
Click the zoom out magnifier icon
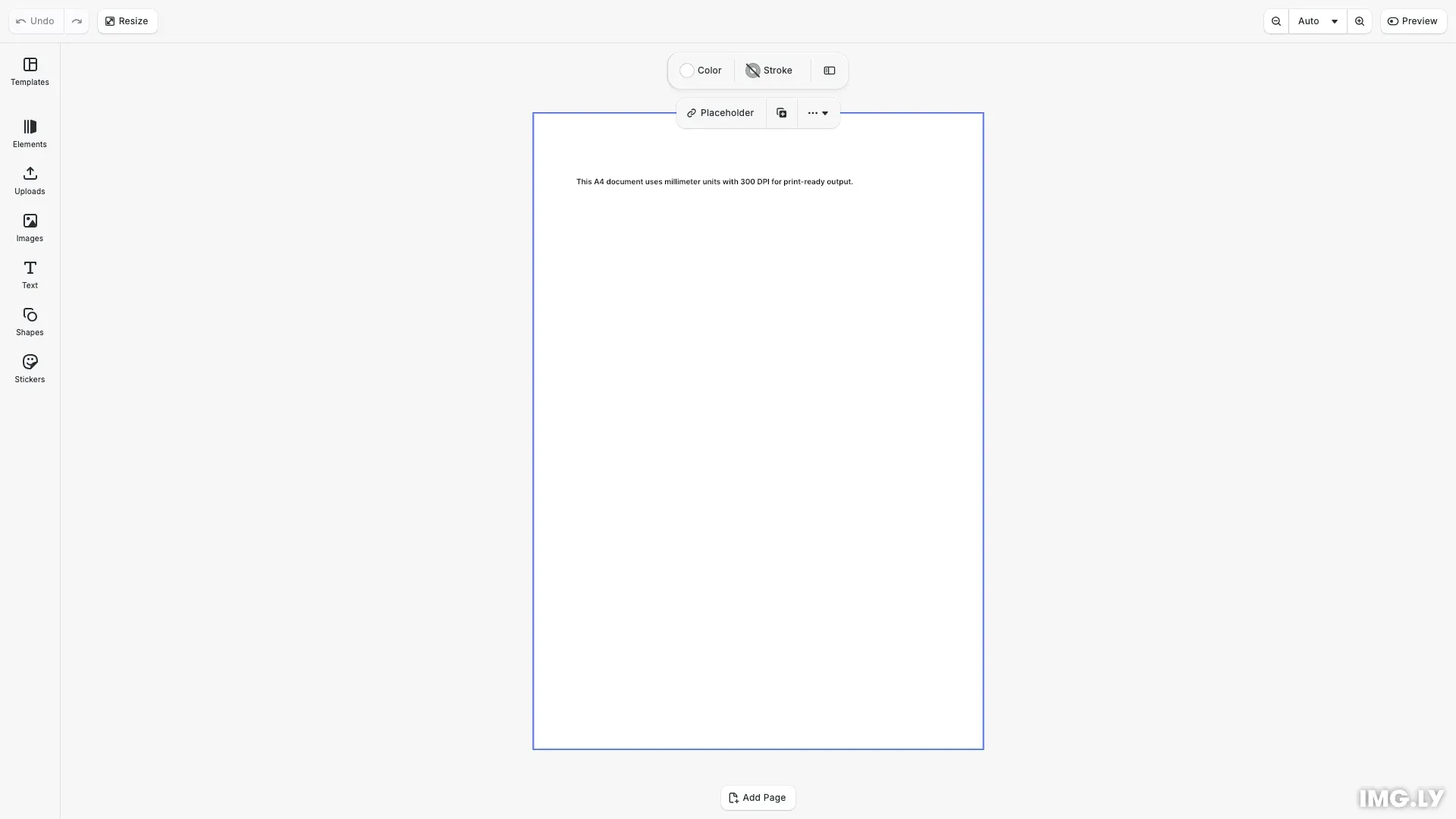coord(1276,20)
